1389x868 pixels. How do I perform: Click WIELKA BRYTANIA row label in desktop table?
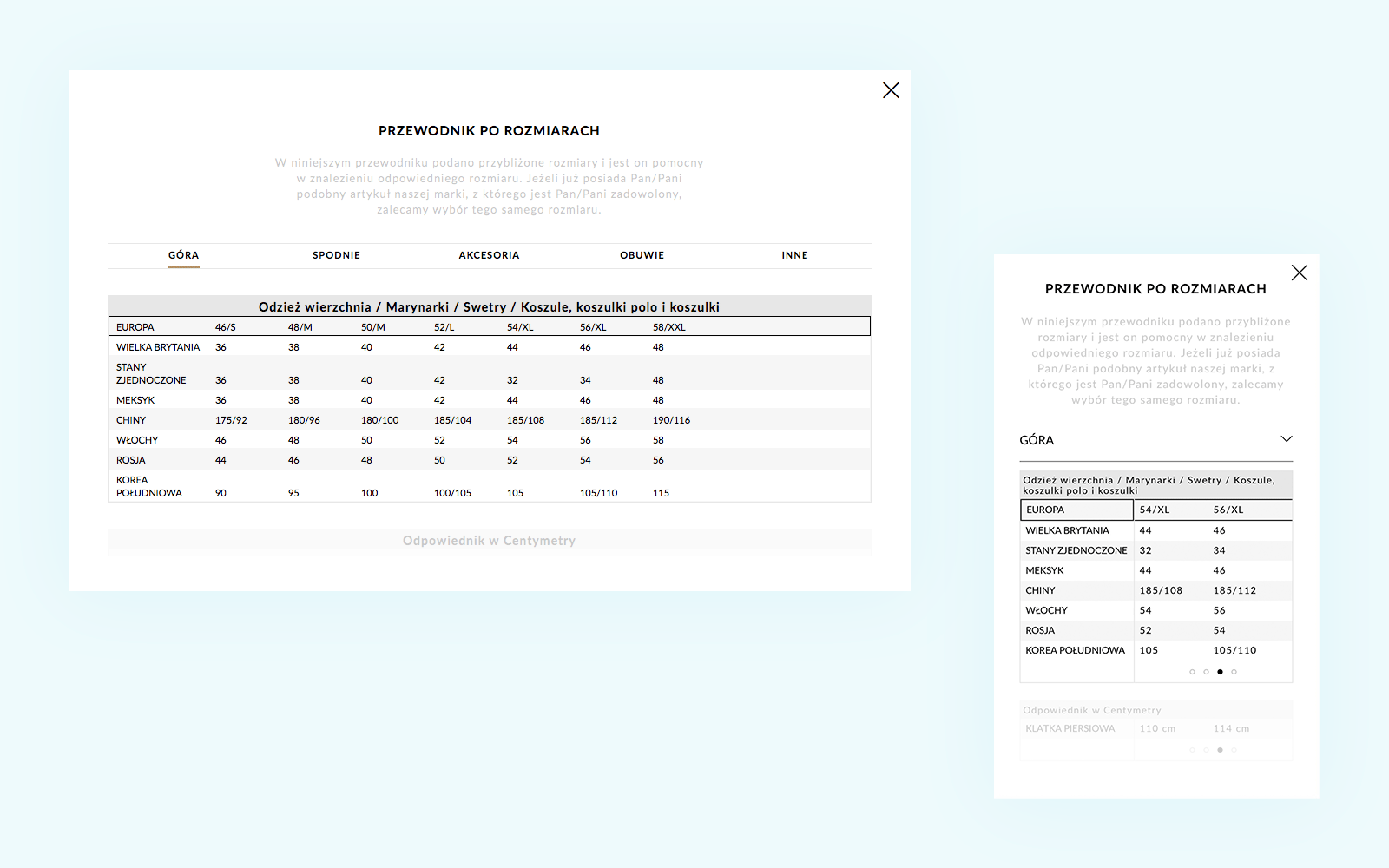(158, 347)
